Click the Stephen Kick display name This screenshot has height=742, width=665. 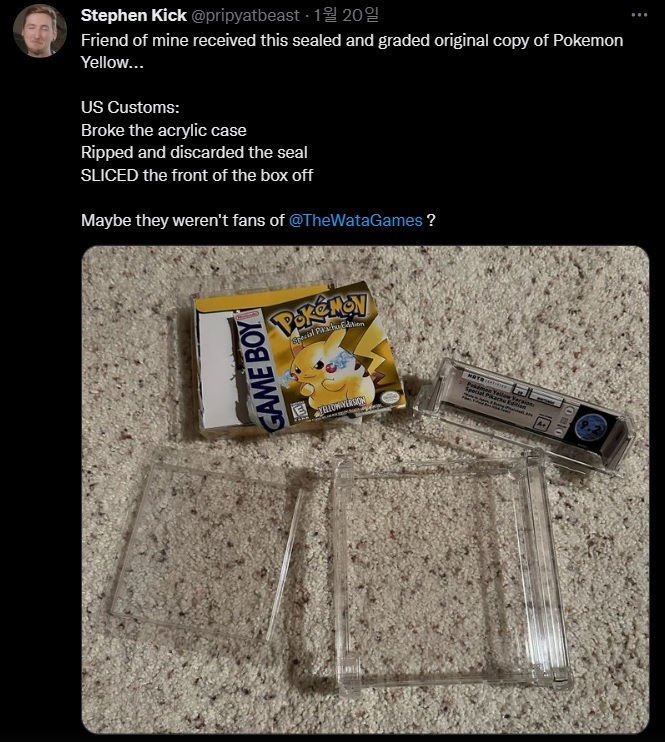[x=133, y=16]
